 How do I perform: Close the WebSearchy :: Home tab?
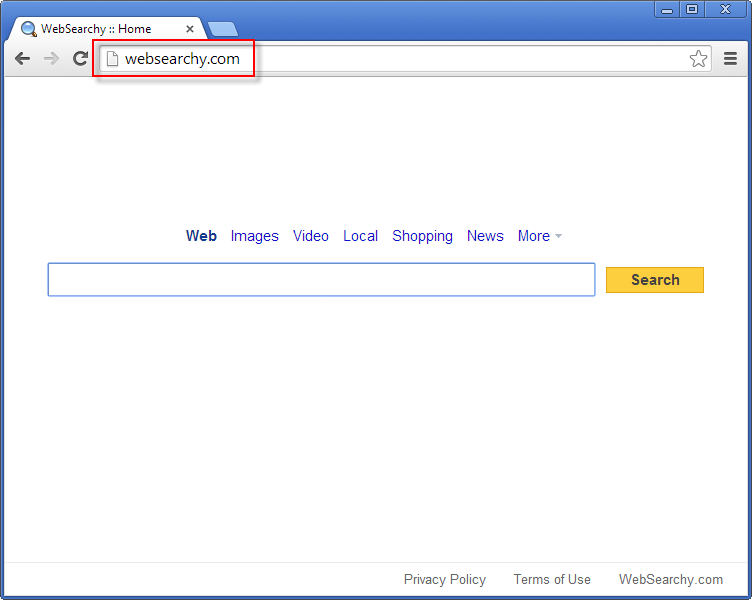tap(190, 29)
